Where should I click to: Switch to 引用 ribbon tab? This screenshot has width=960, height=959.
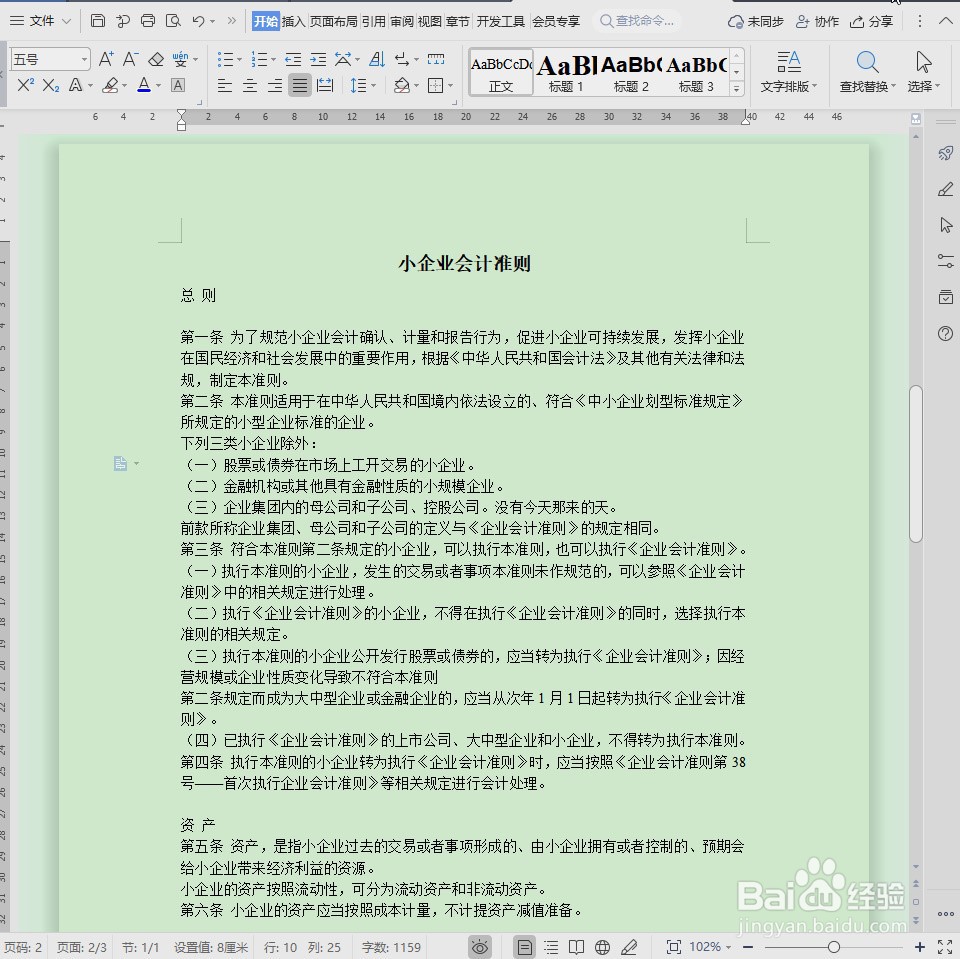(373, 21)
